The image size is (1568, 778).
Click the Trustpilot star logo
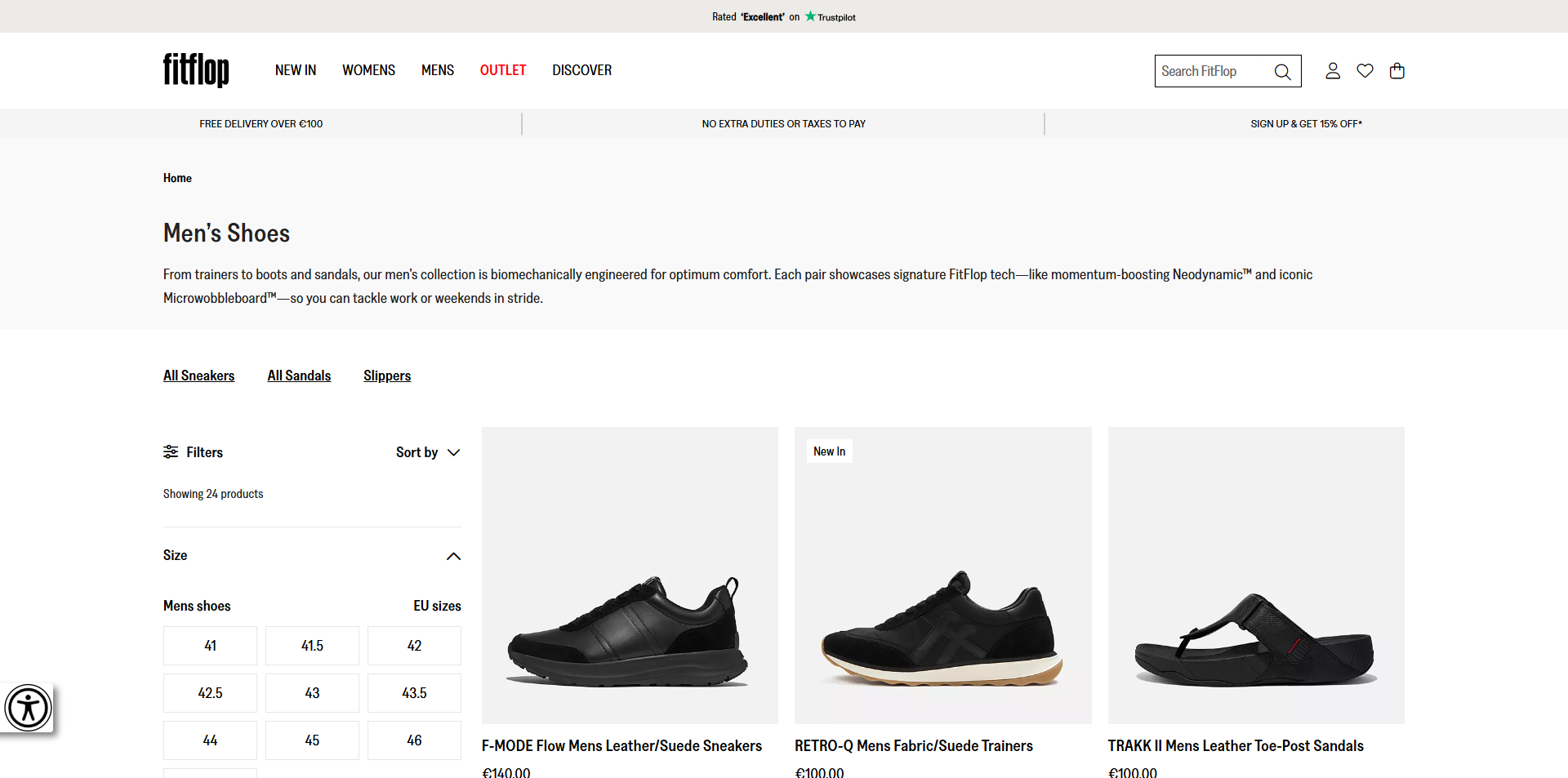click(x=831, y=16)
